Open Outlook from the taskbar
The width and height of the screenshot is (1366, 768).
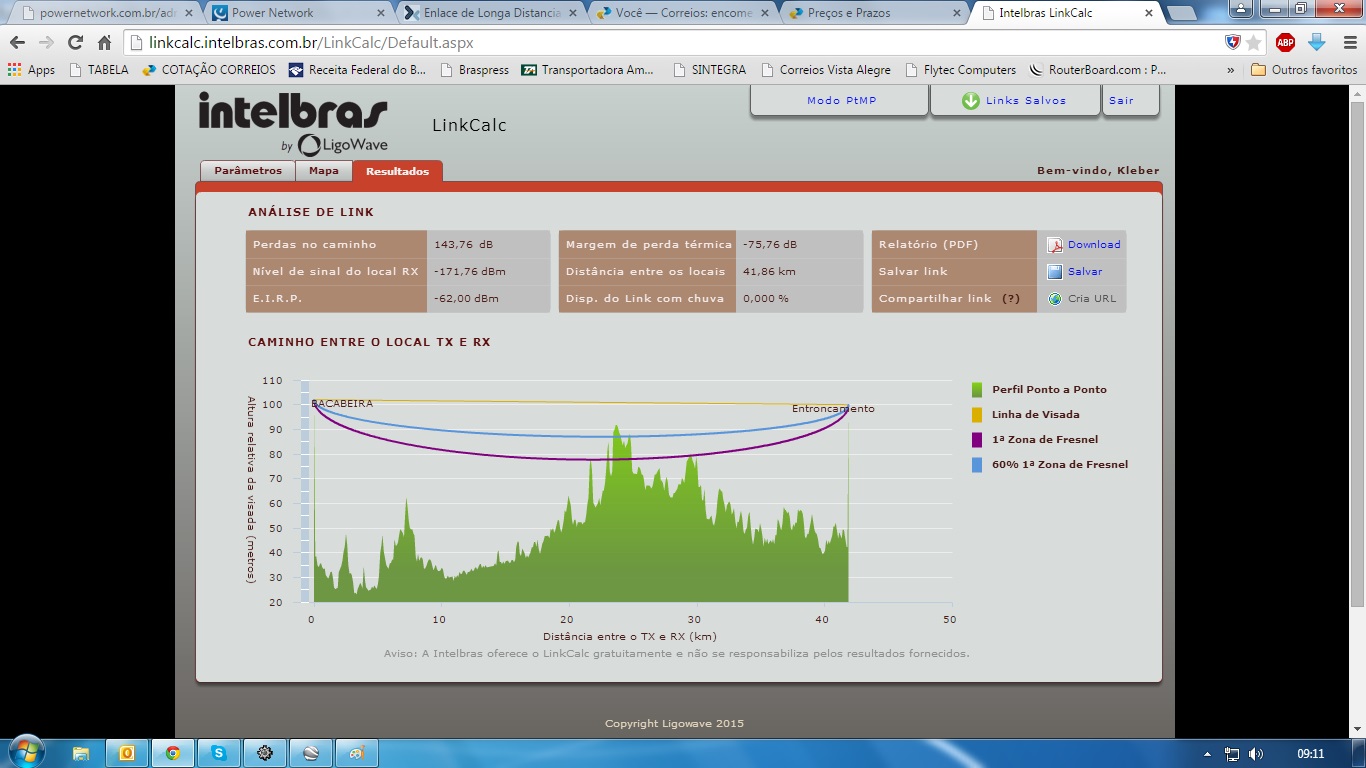pos(127,753)
